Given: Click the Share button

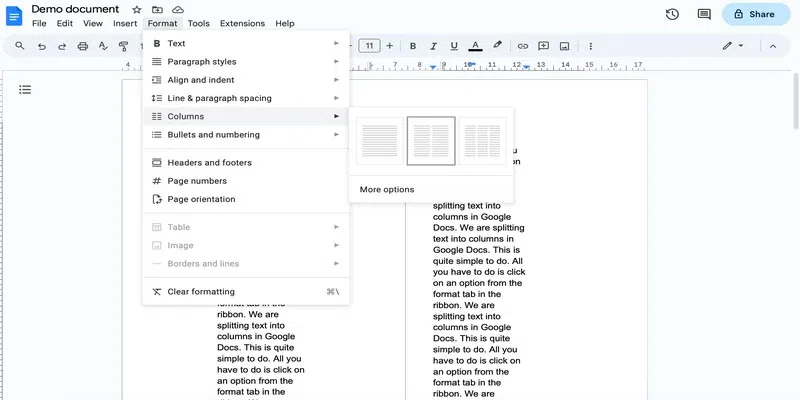Looking at the screenshot, I should (x=756, y=14).
